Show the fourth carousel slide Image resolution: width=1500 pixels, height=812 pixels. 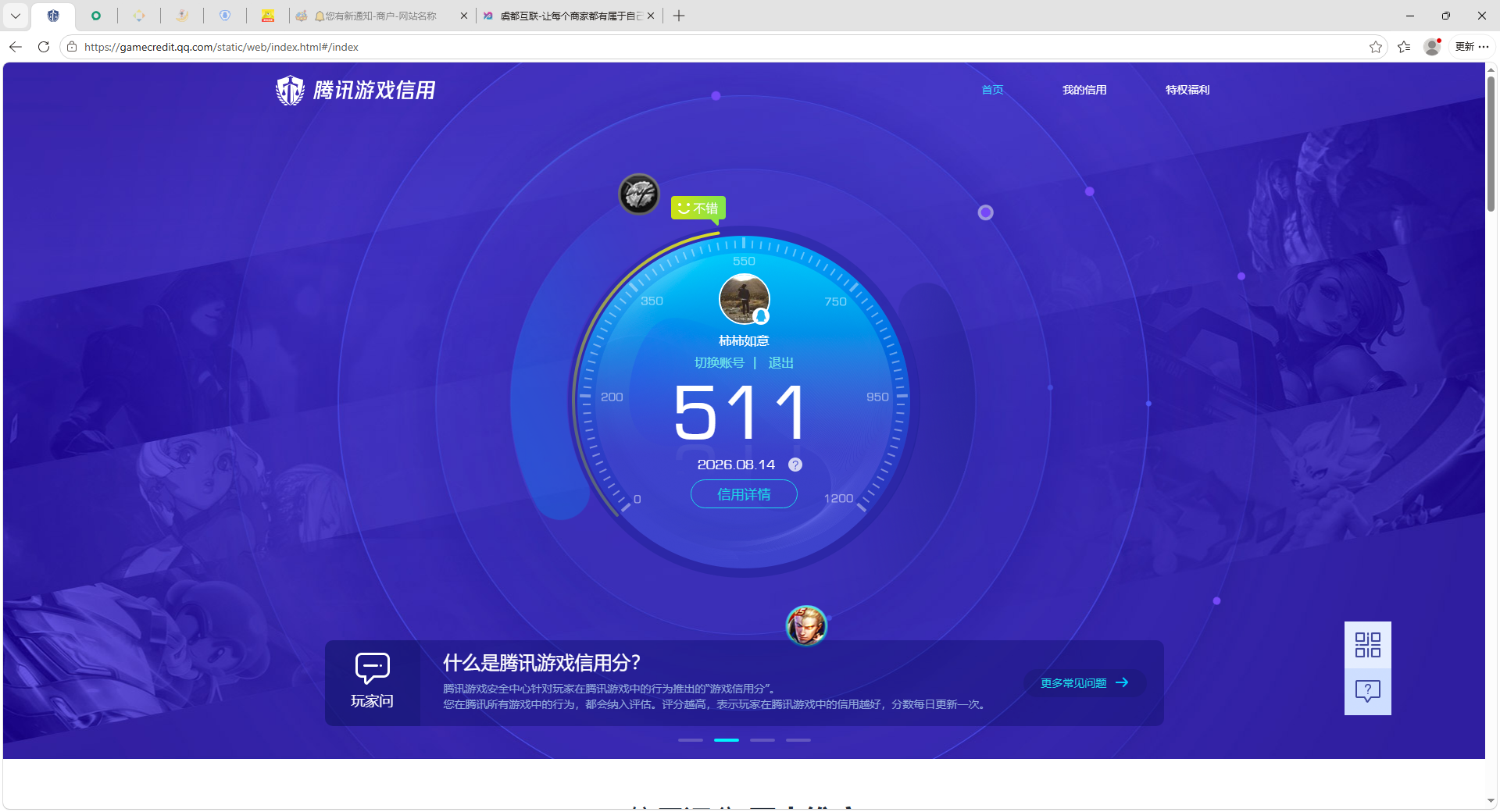798,740
